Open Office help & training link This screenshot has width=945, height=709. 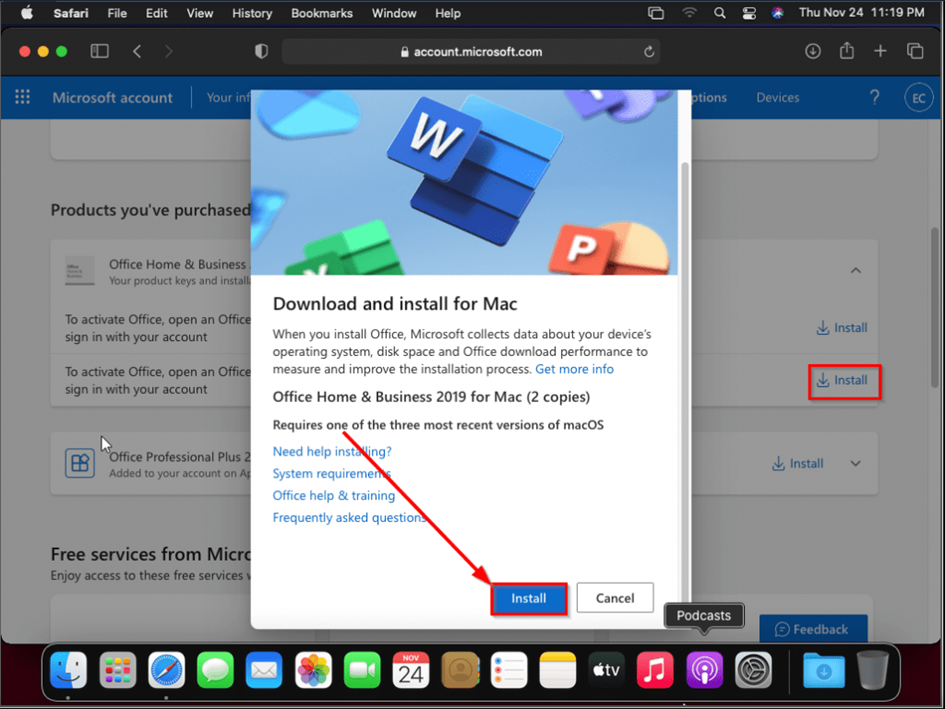click(334, 496)
